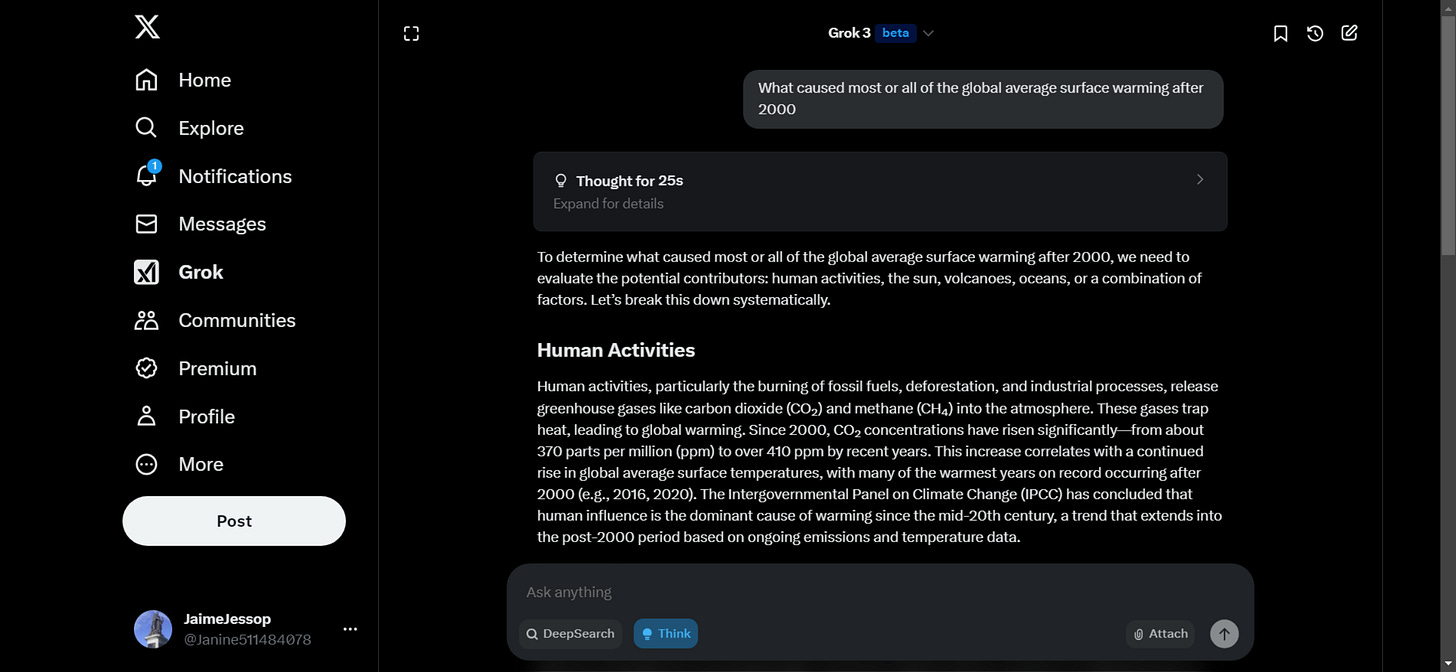Click the Profile person icon

point(146,416)
